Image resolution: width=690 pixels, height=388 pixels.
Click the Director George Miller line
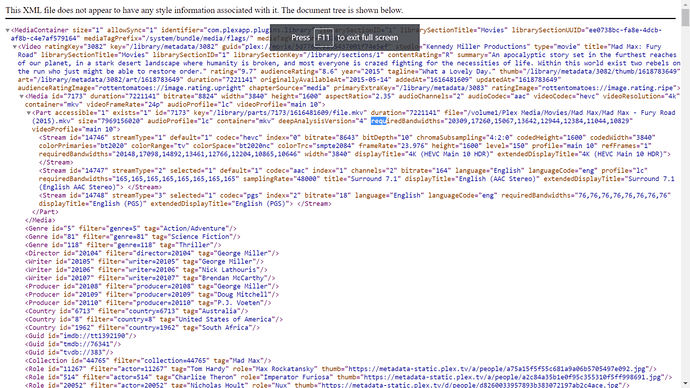(x=152, y=253)
